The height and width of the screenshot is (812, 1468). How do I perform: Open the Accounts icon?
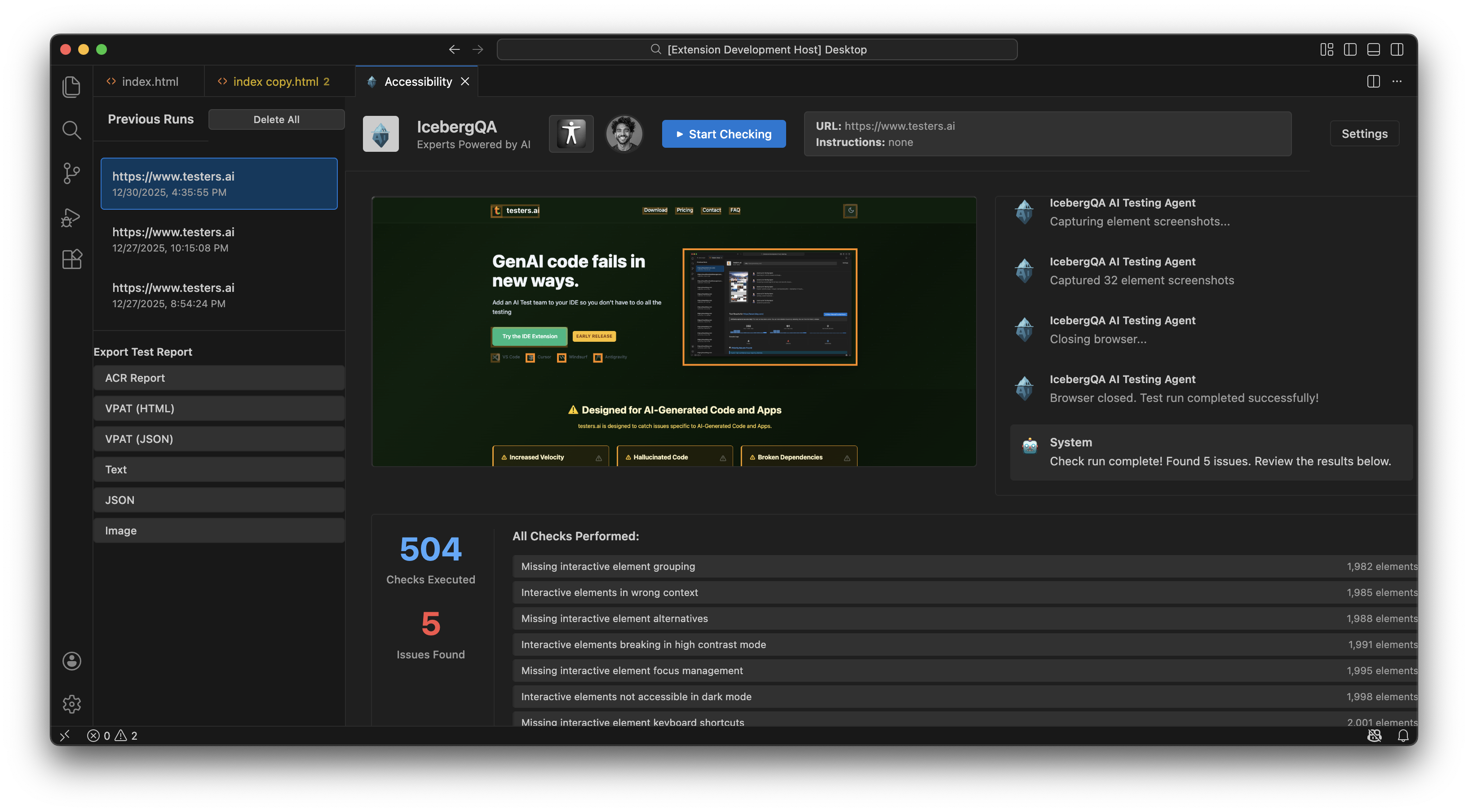(71, 661)
